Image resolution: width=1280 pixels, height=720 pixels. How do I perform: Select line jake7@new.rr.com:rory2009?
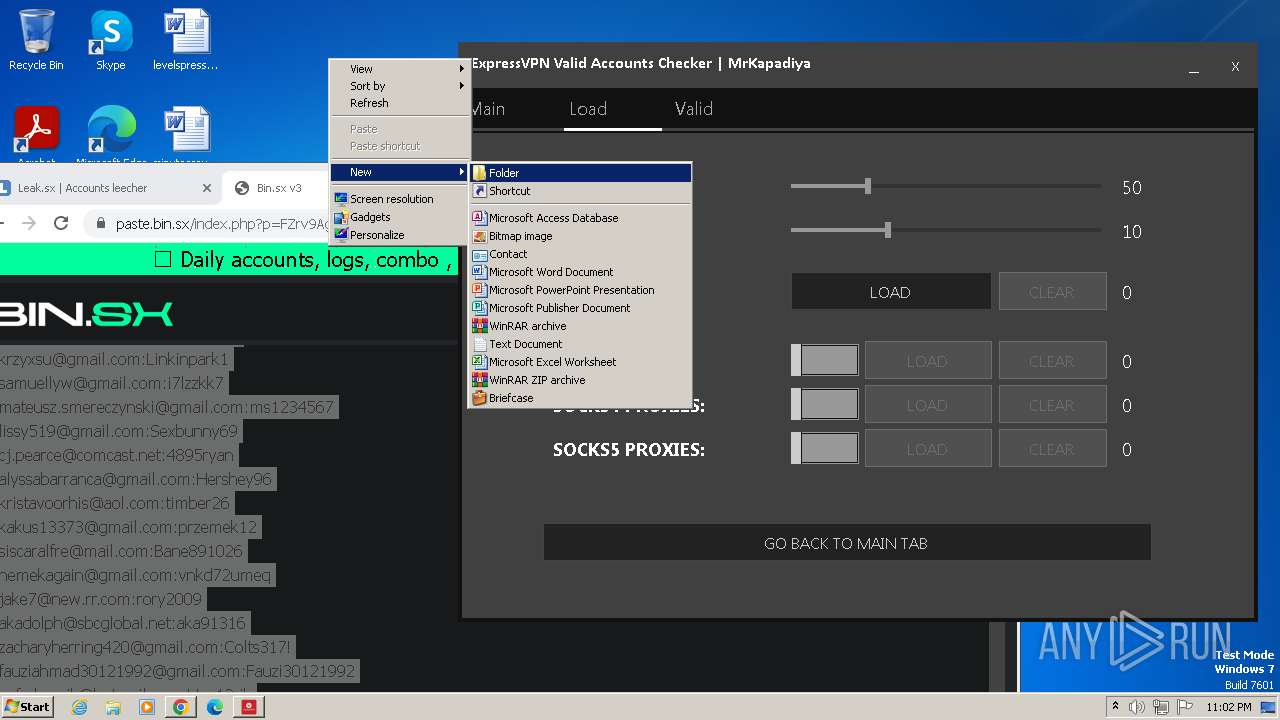[101, 599]
